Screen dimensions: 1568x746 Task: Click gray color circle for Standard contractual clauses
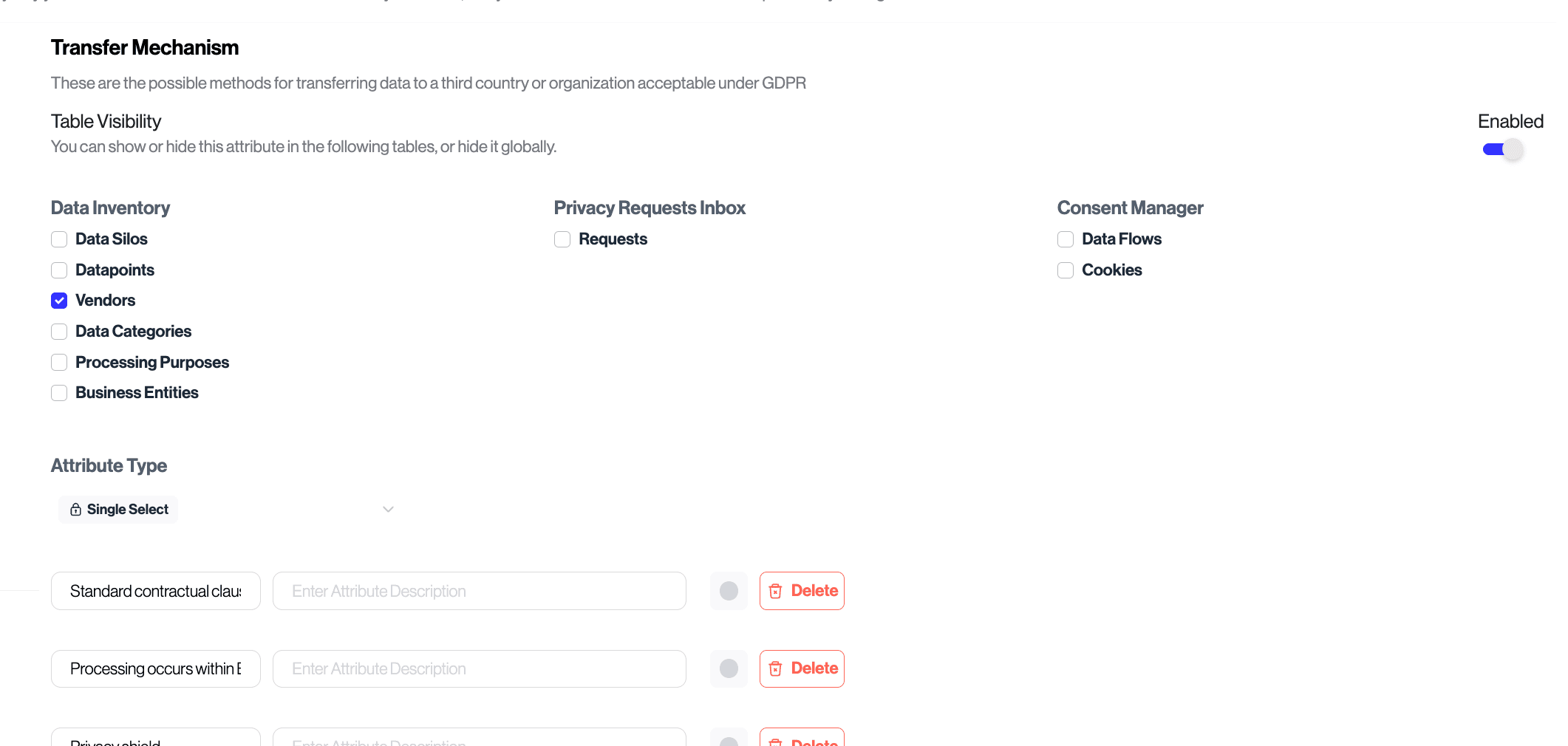pyautogui.click(x=729, y=591)
